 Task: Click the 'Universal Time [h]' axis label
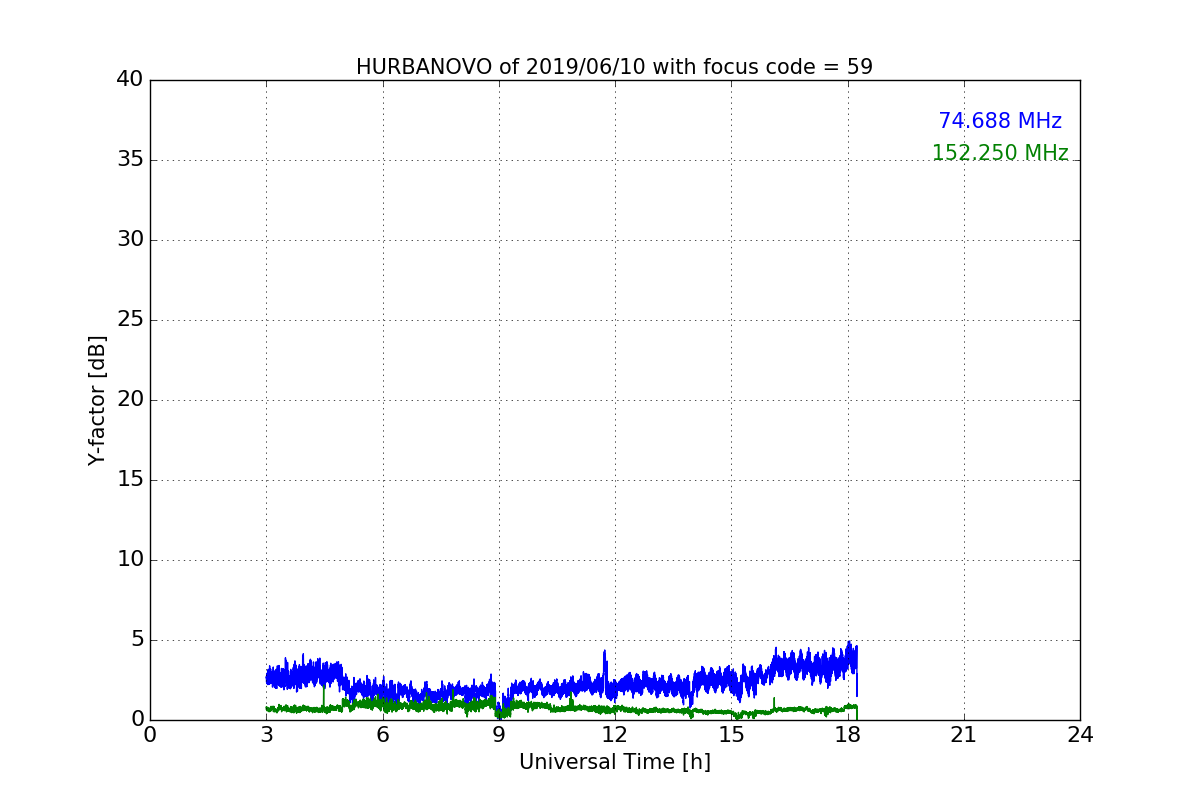pos(615,762)
